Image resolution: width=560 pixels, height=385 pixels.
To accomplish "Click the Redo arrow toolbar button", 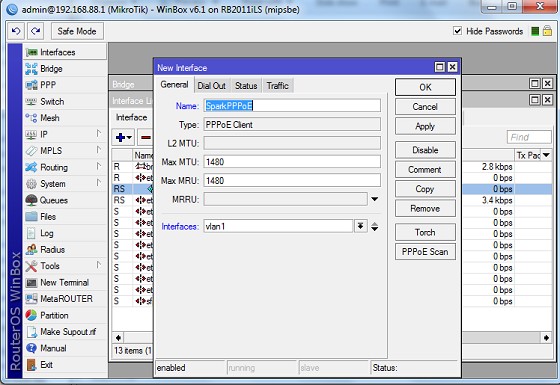I will [x=35, y=31].
